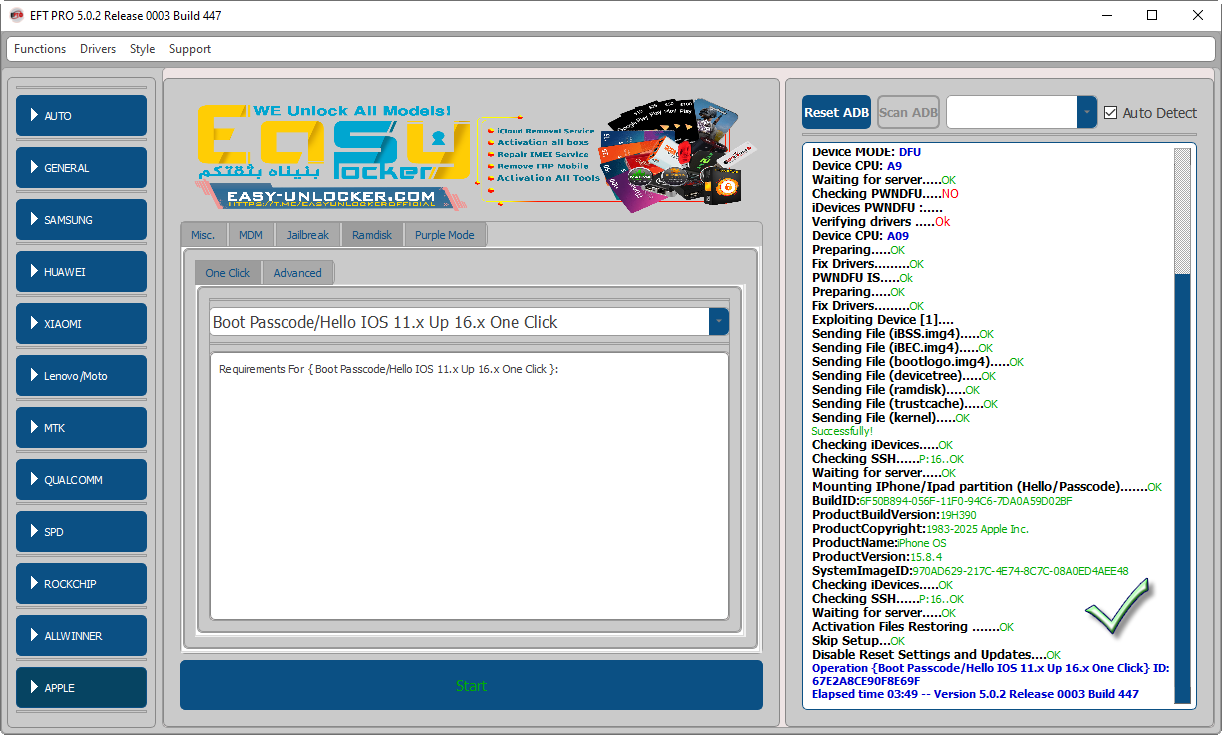Click the ProductBuildVersion 19H390 log entry
Image resolution: width=1222 pixels, height=735 pixels.
click(894, 515)
